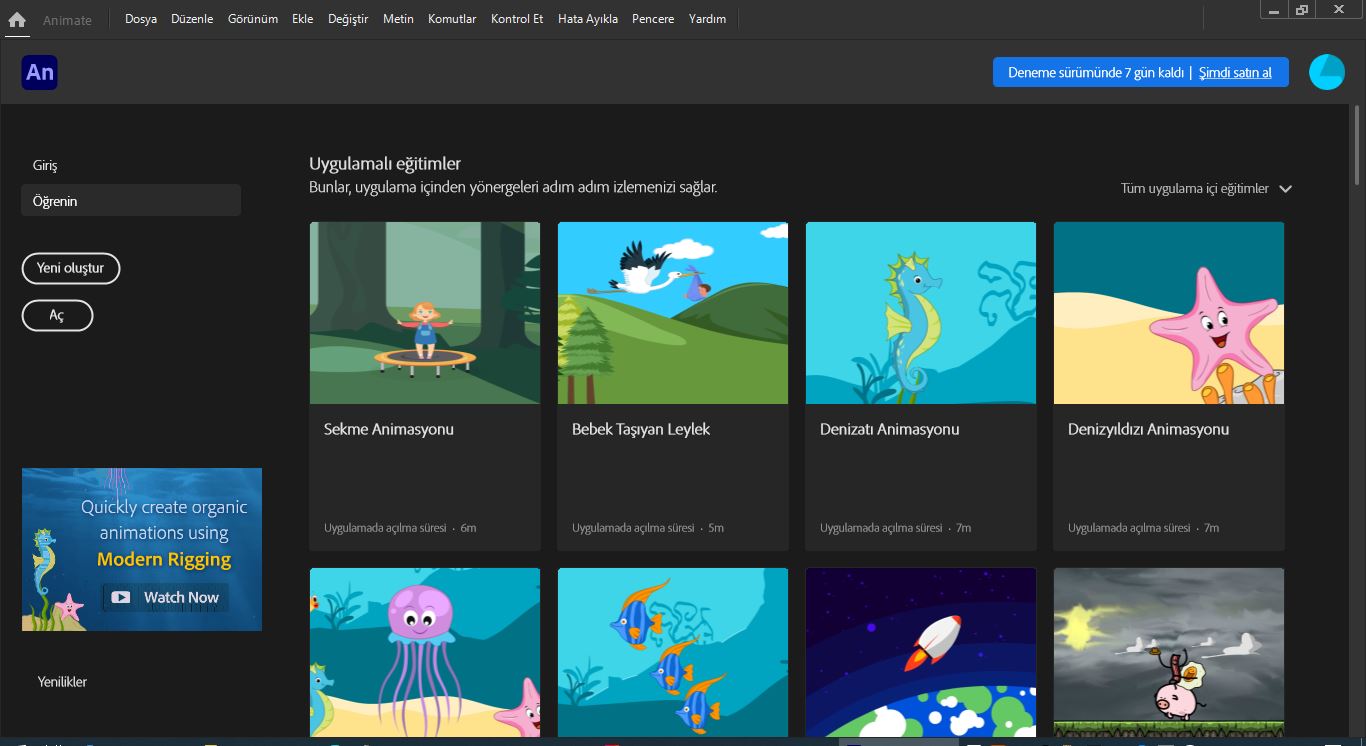Click the 6m duration text under Sekme Animasyonu
This screenshot has width=1366, height=746.
tap(468, 528)
